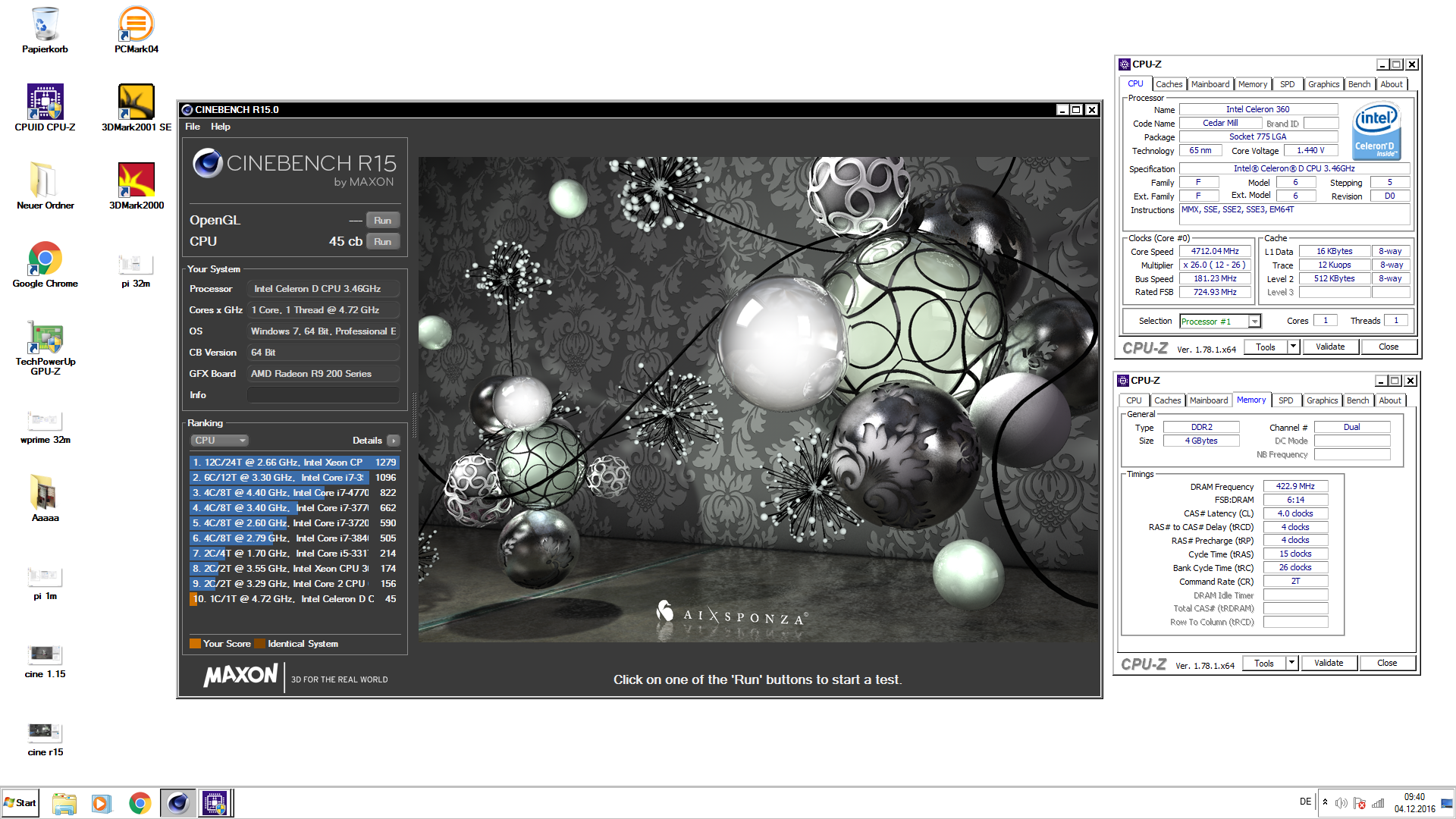Screen dimensions: 1456x819
Task: Select ranking row 2 Core i7 1096
Action: tap(294, 478)
